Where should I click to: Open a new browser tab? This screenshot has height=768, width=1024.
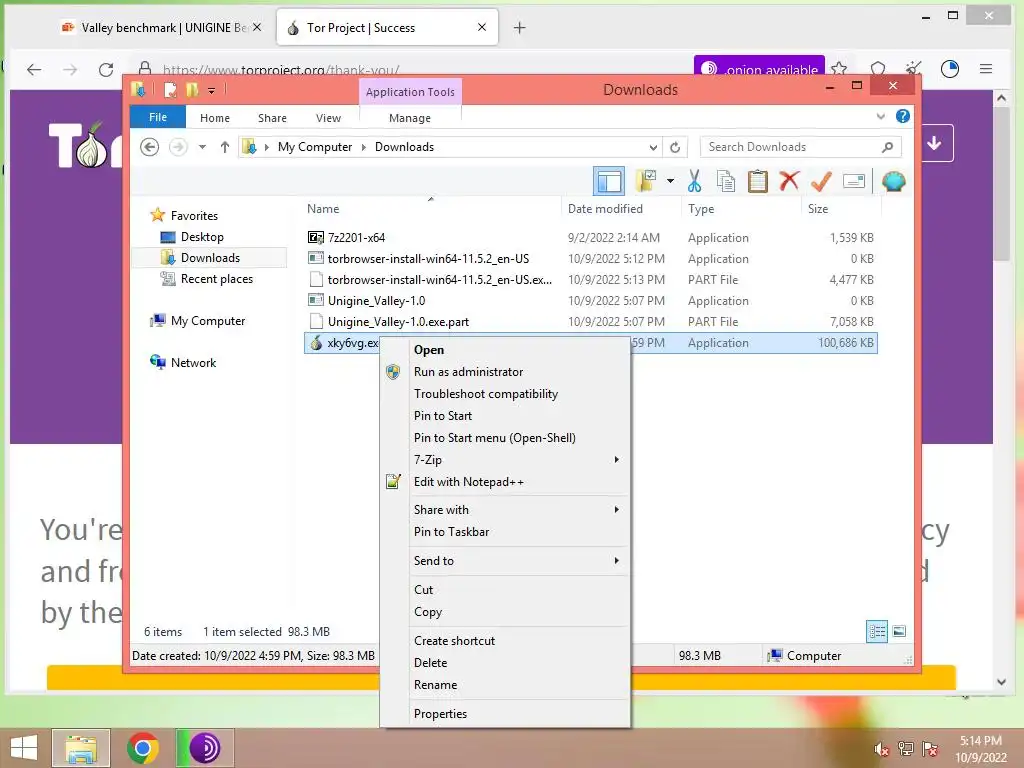tap(519, 27)
